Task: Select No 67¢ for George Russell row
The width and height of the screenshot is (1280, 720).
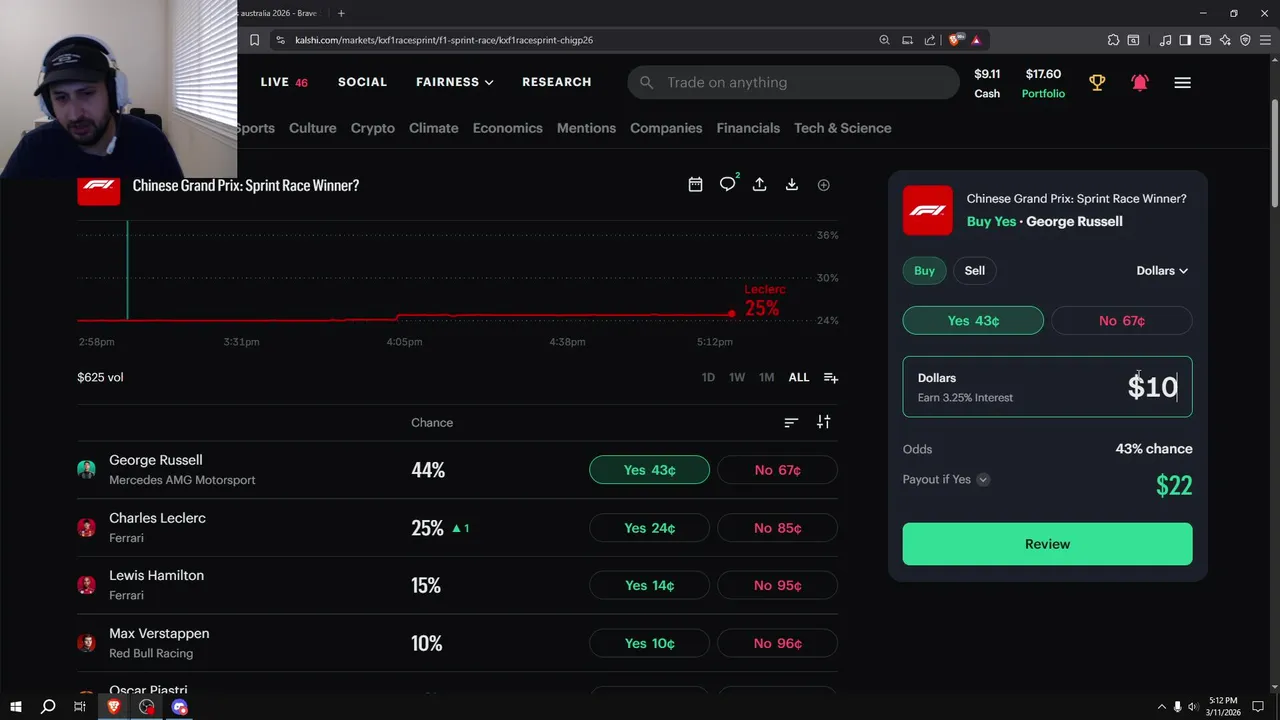Action: [x=777, y=470]
